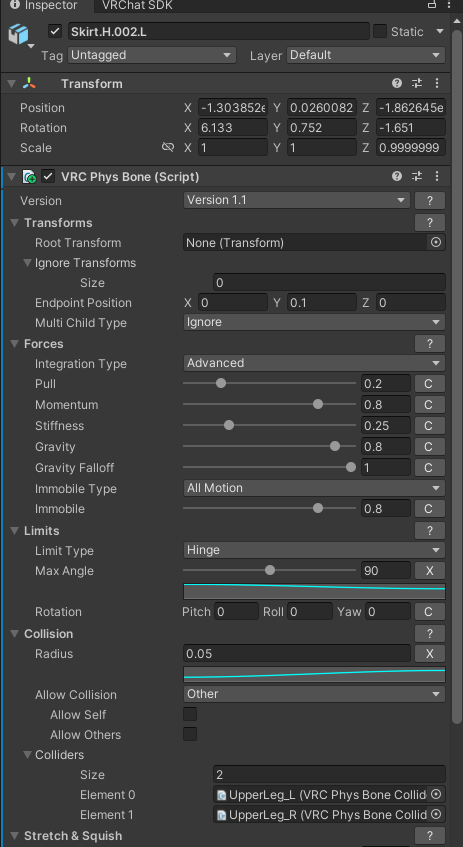
Task: Click the C button next to Pull
Action: click(x=430, y=384)
